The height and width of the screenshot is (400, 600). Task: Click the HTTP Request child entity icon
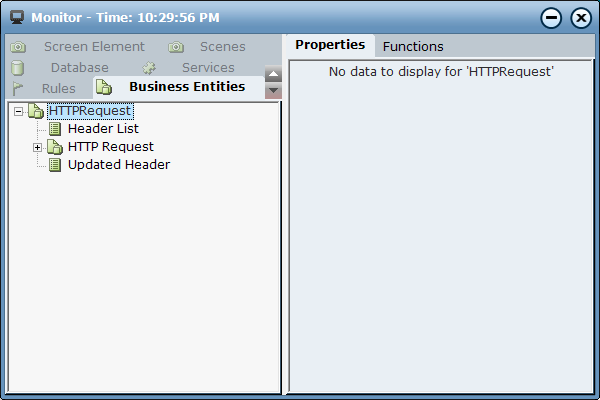point(55,147)
